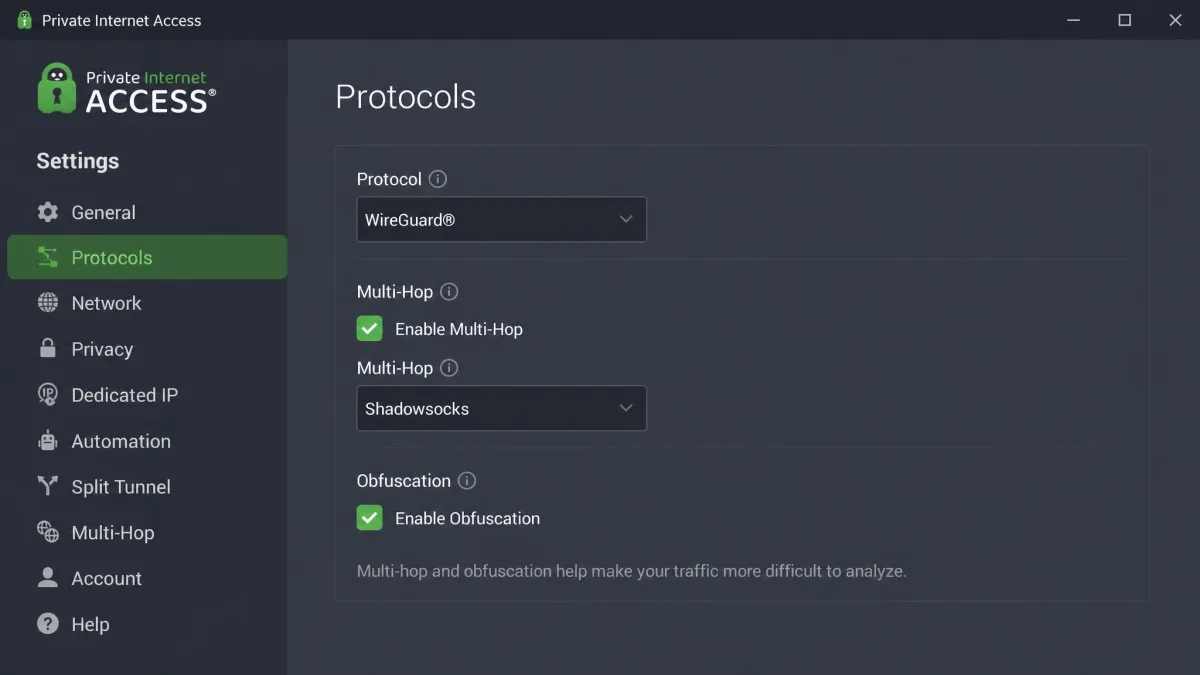Close the Private Internet Access window
The width and height of the screenshot is (1200, 675).
coord(1175,20)
